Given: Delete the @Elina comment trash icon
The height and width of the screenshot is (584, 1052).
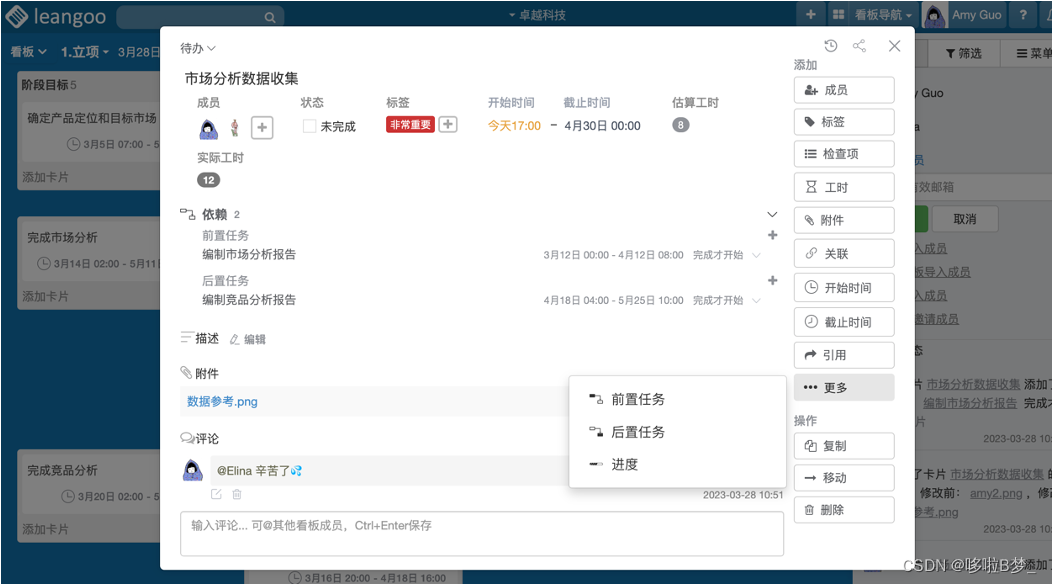Looking at the screenshot, I should pyautogui.click(x=237, y=494).
